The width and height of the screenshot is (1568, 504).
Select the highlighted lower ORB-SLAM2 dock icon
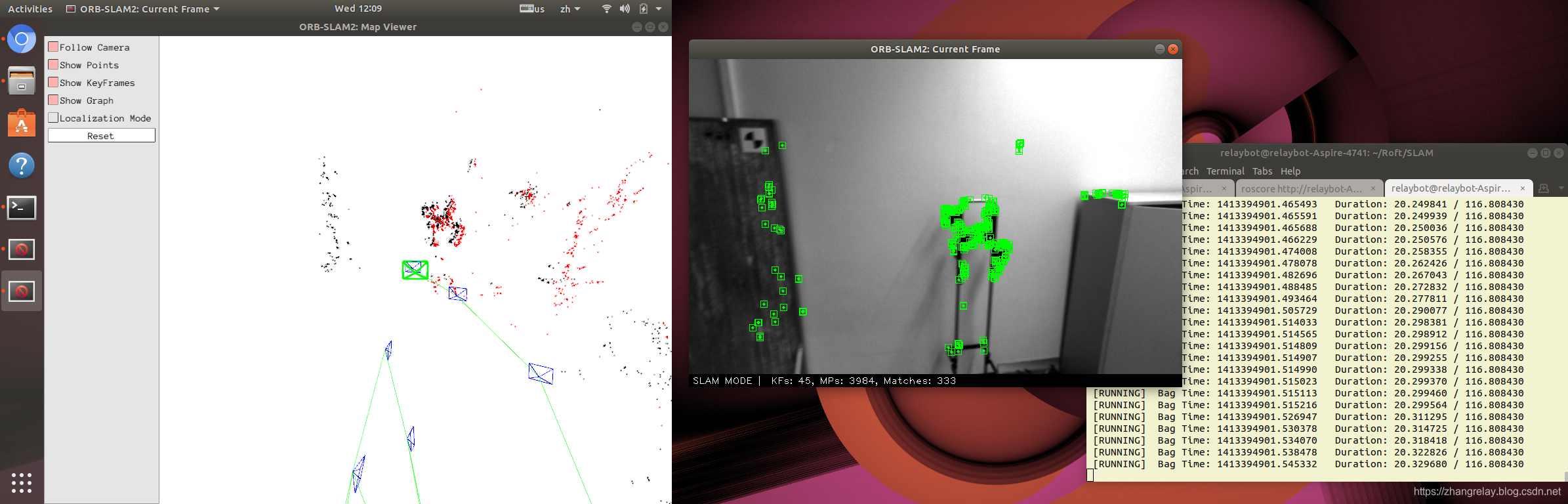click(22, 291)
